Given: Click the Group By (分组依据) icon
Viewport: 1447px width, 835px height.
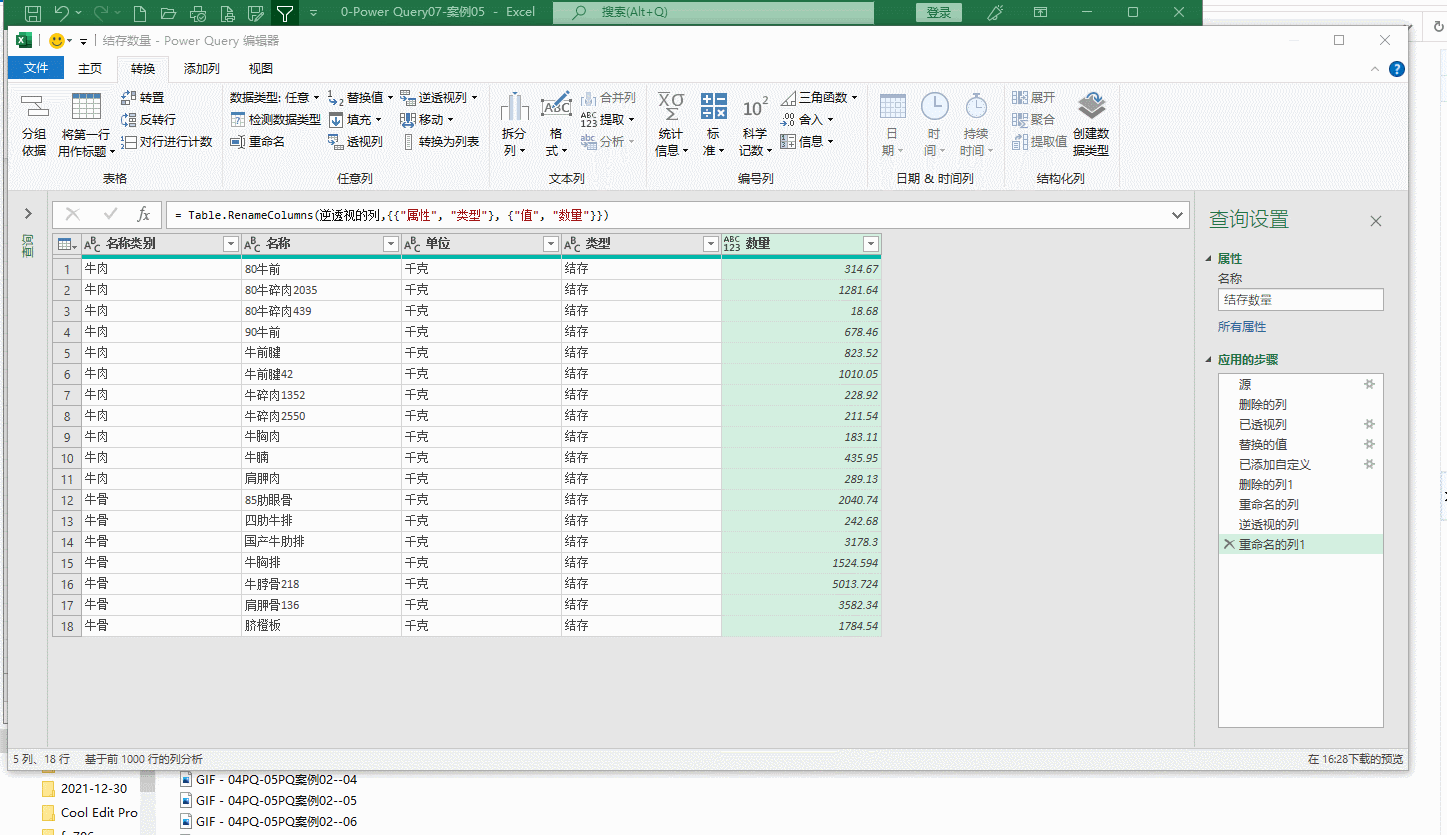Looking at the screenshot, I should 34,125.
